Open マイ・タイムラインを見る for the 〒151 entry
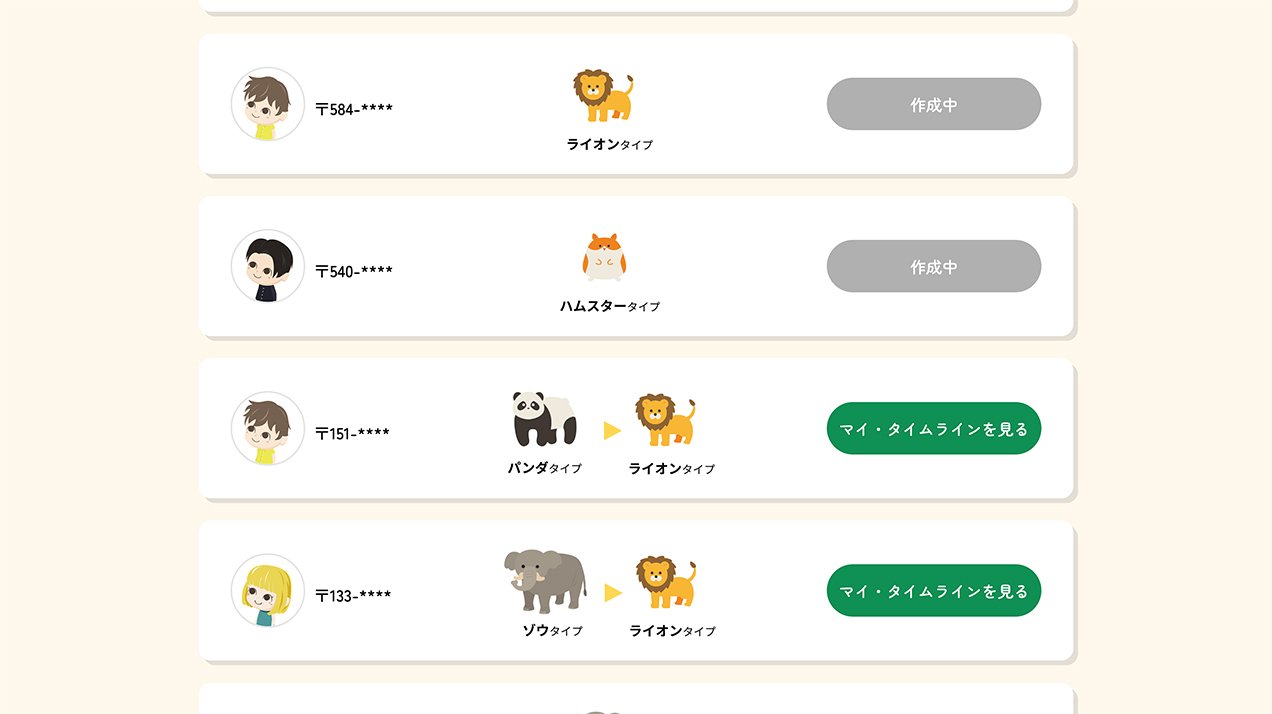Viewport: 1272px width, 714px height. 933,429
